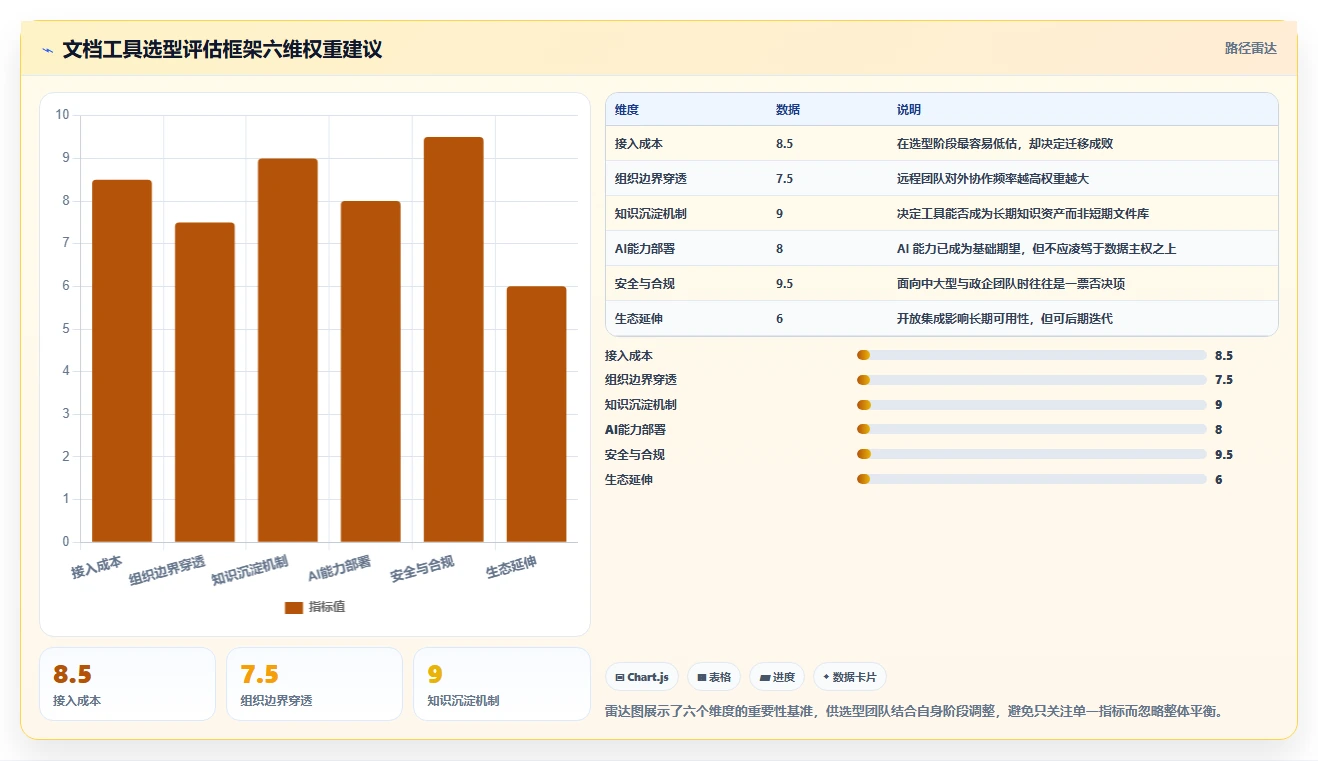Click the 组织边界穿透 bar in chart
This screenshot has height=761, width=1318.
205,382
